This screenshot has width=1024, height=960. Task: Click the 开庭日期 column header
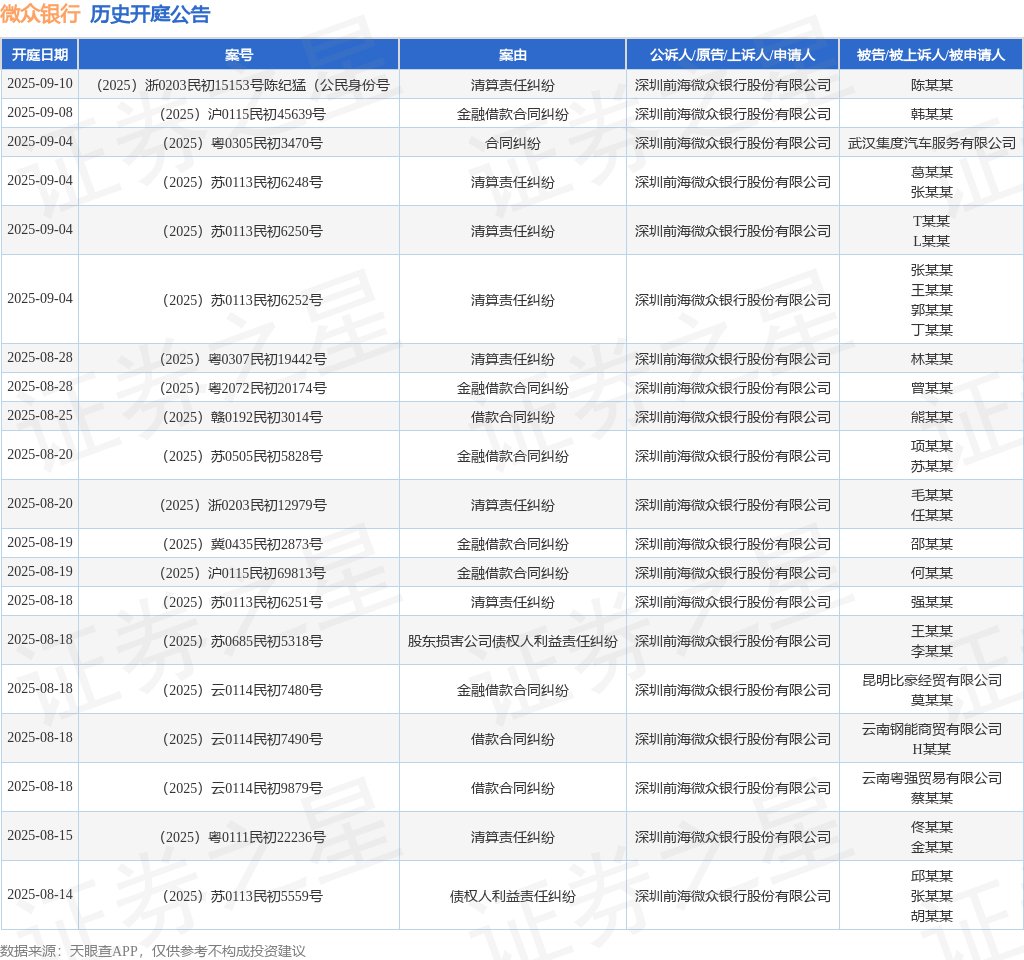point(40,55)
